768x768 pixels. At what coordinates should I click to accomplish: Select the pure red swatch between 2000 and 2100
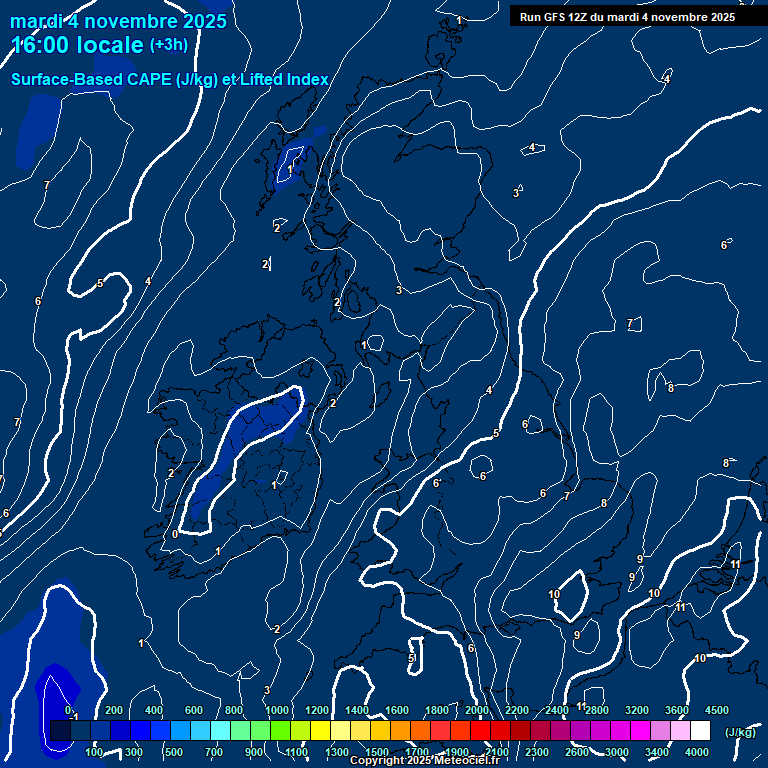[x=480, y=730]
